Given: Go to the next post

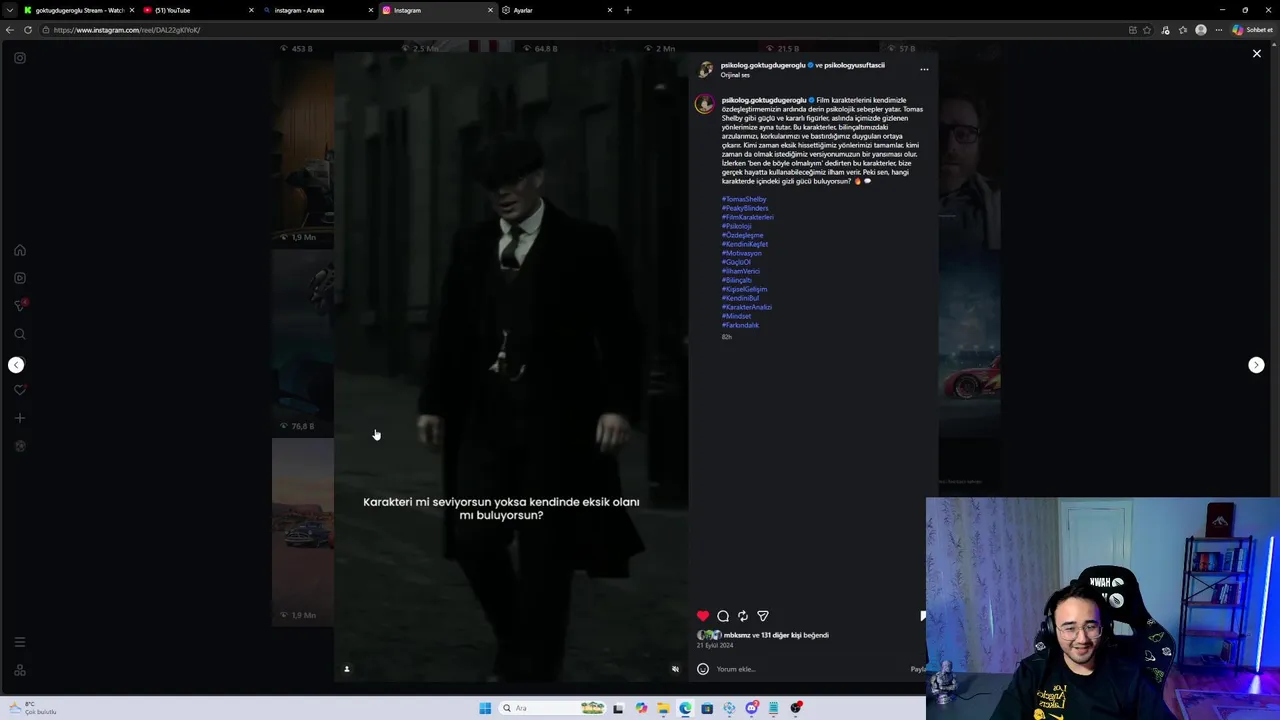Looking at the screenshot, I should pos(1257,365).
